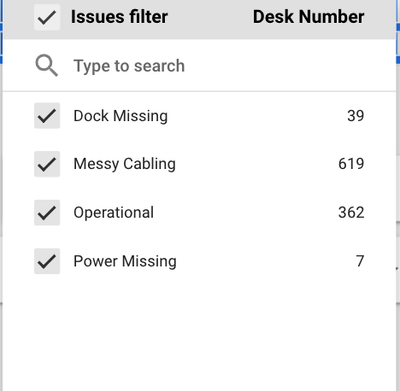The width and height of the screenshot is (400, 391).
Task: Click the 362 value for Operational
Action: coord(351,213)
